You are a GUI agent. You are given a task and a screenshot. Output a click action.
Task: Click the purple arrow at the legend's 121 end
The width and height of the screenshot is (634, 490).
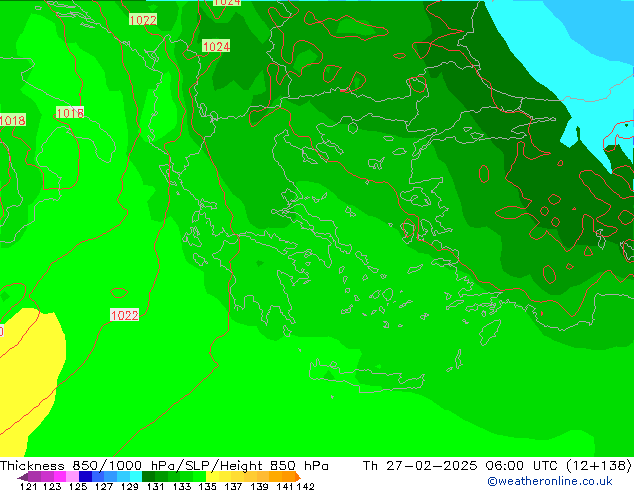click(x=23, y=477)
